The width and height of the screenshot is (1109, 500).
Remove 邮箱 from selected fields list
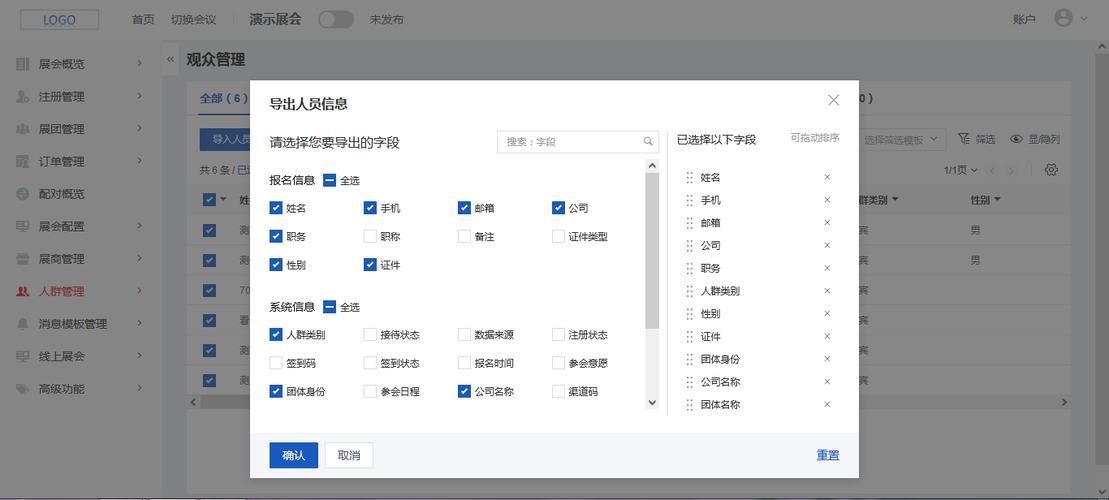pyautogui.click(x=827, y=223)
